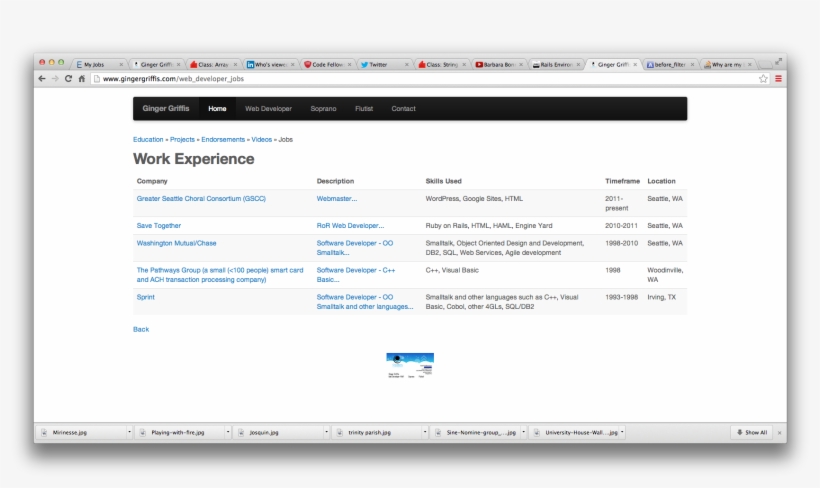The width and height of the screenshot is (820, 488).
Task: Open the Washington Mutual/Chase link
Action: point(176,243)
